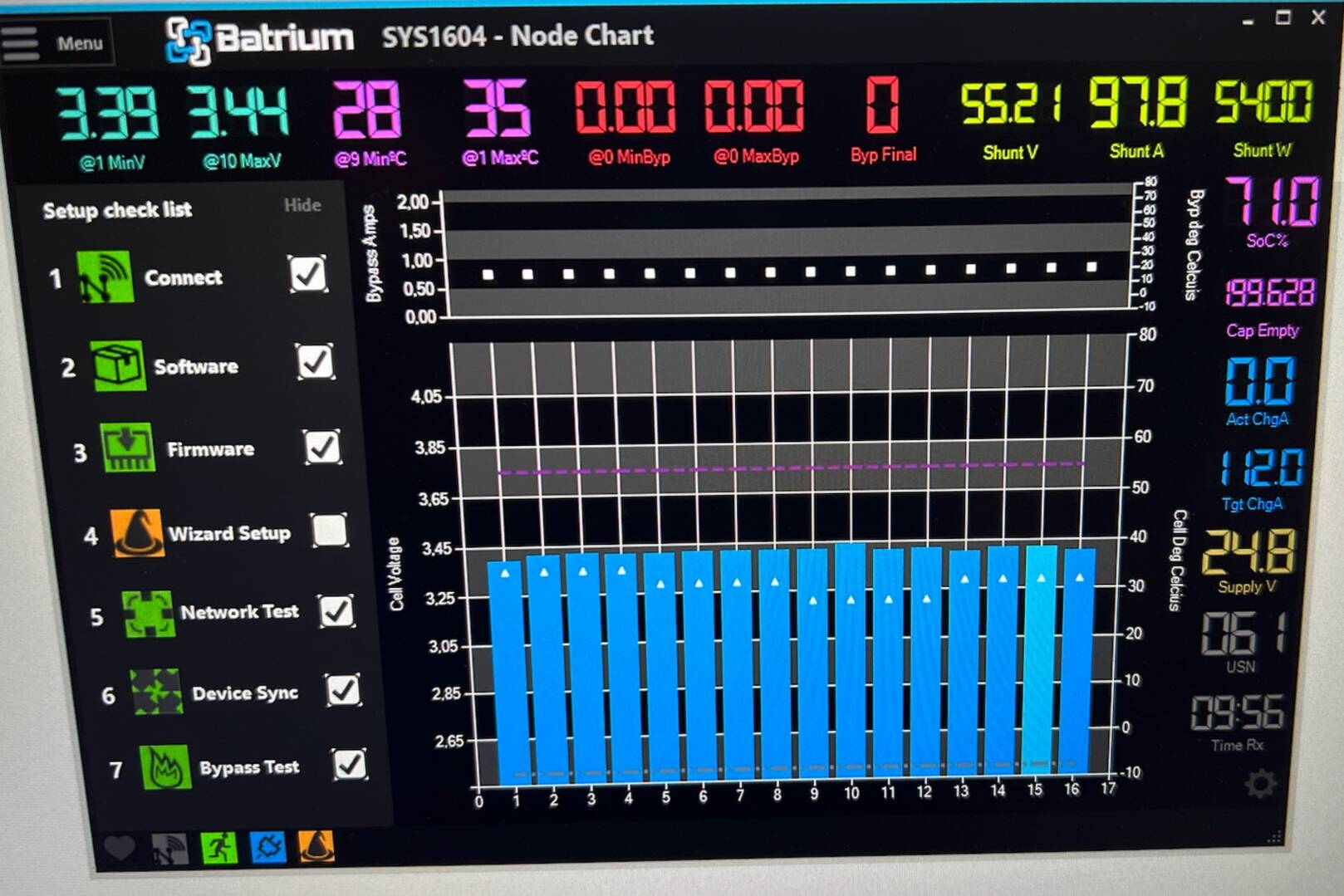Launch Wizard Setup via the orange hat icon

coord(137,533)
